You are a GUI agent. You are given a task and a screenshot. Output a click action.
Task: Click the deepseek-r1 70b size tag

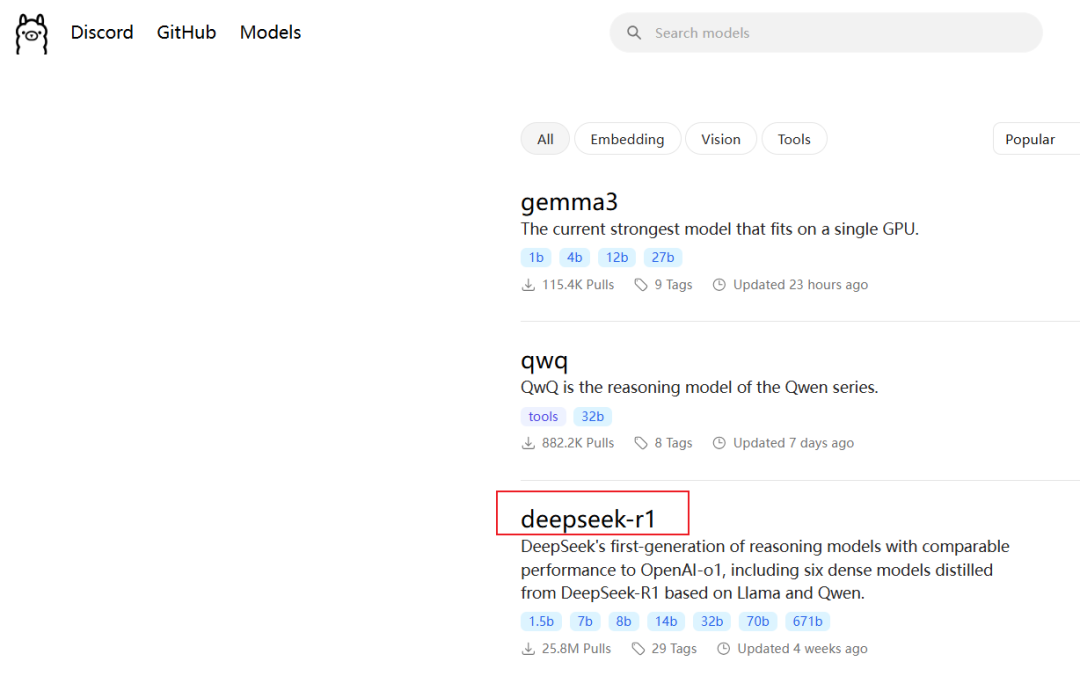[x=758, y=621]
